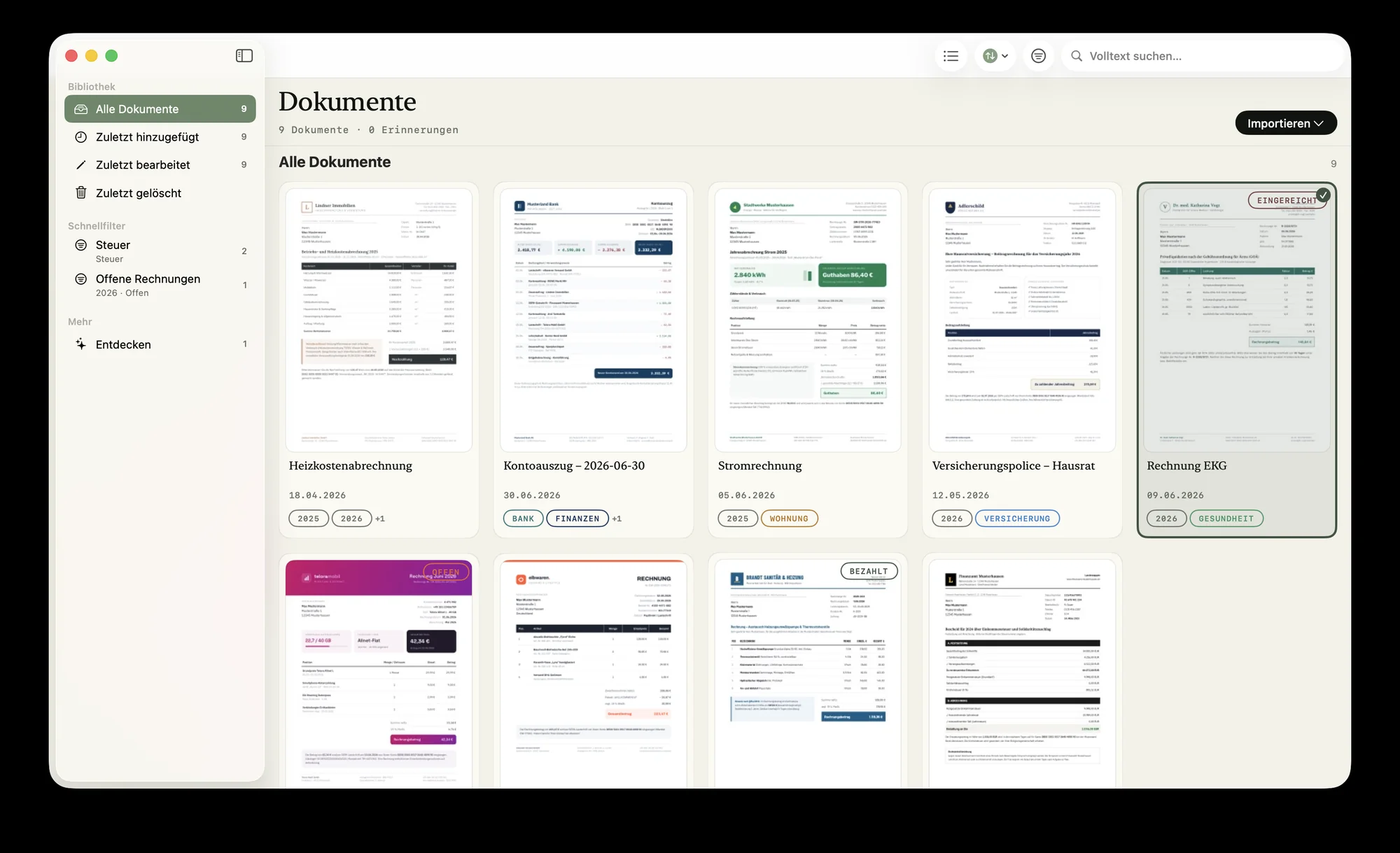Open the elbwaren Rechnung thumbnail
The height and width of the screenshot is (853, 1400).
[594, 674]
